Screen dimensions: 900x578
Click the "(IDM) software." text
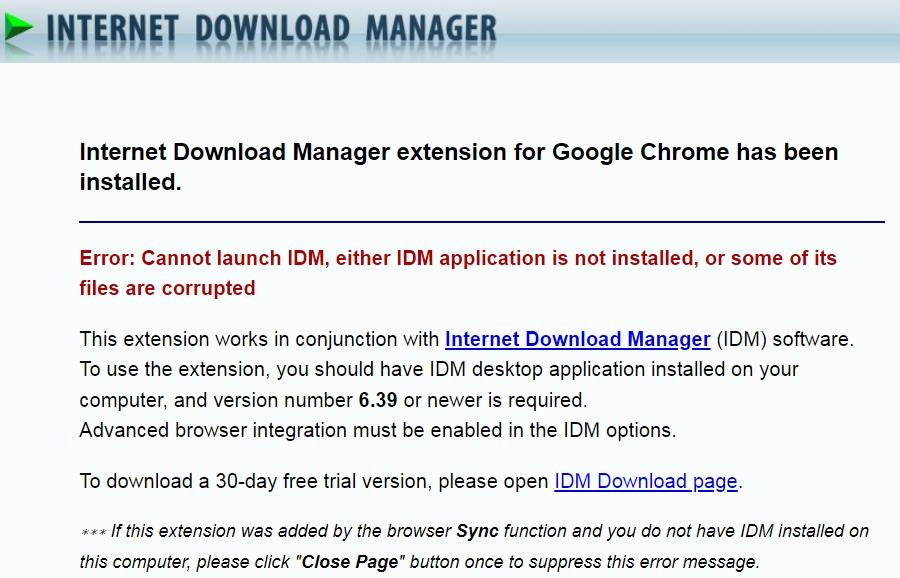[x=785, y=339]
